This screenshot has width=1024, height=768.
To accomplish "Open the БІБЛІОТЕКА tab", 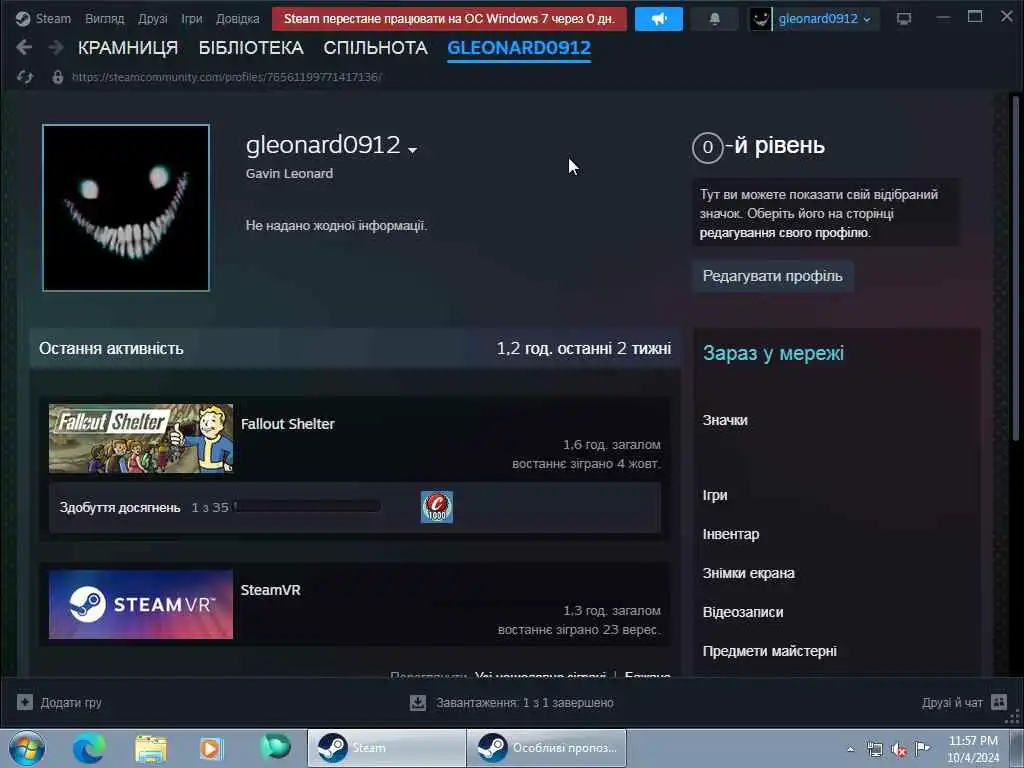I will [251, 48].
